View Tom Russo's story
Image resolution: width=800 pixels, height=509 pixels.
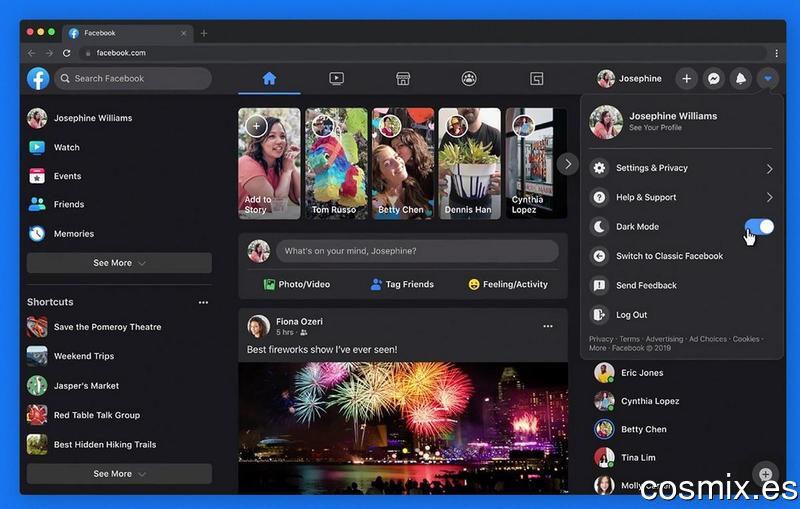click(x=336, y=164)
